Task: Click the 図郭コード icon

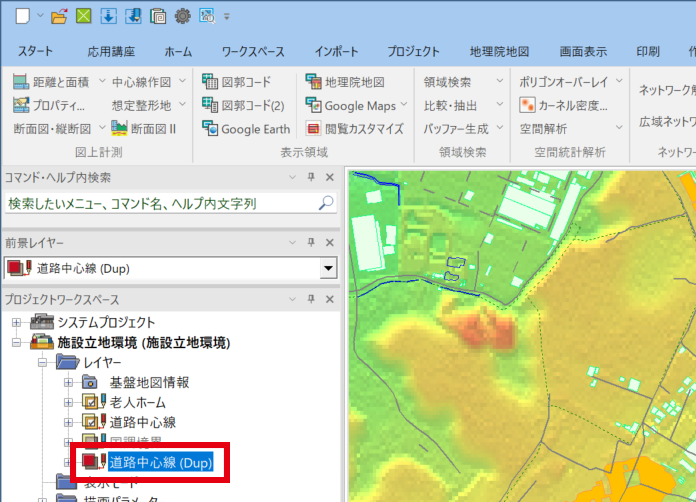Action: click(x=210, y=82)
